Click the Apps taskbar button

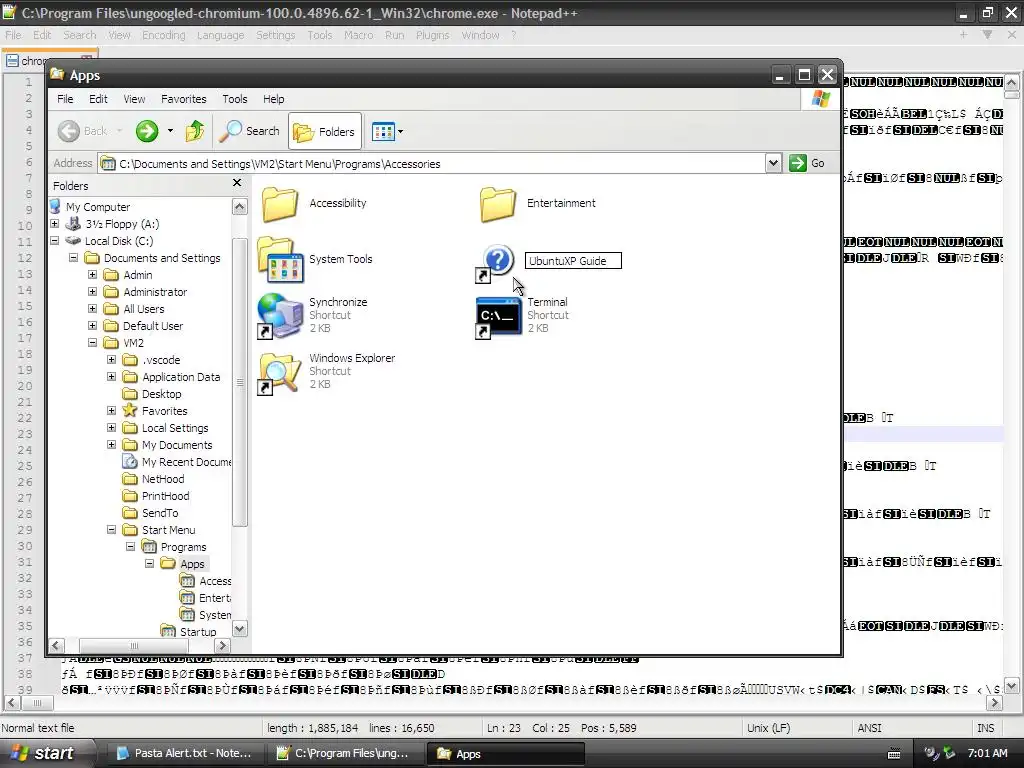click(x=505, y=753)
